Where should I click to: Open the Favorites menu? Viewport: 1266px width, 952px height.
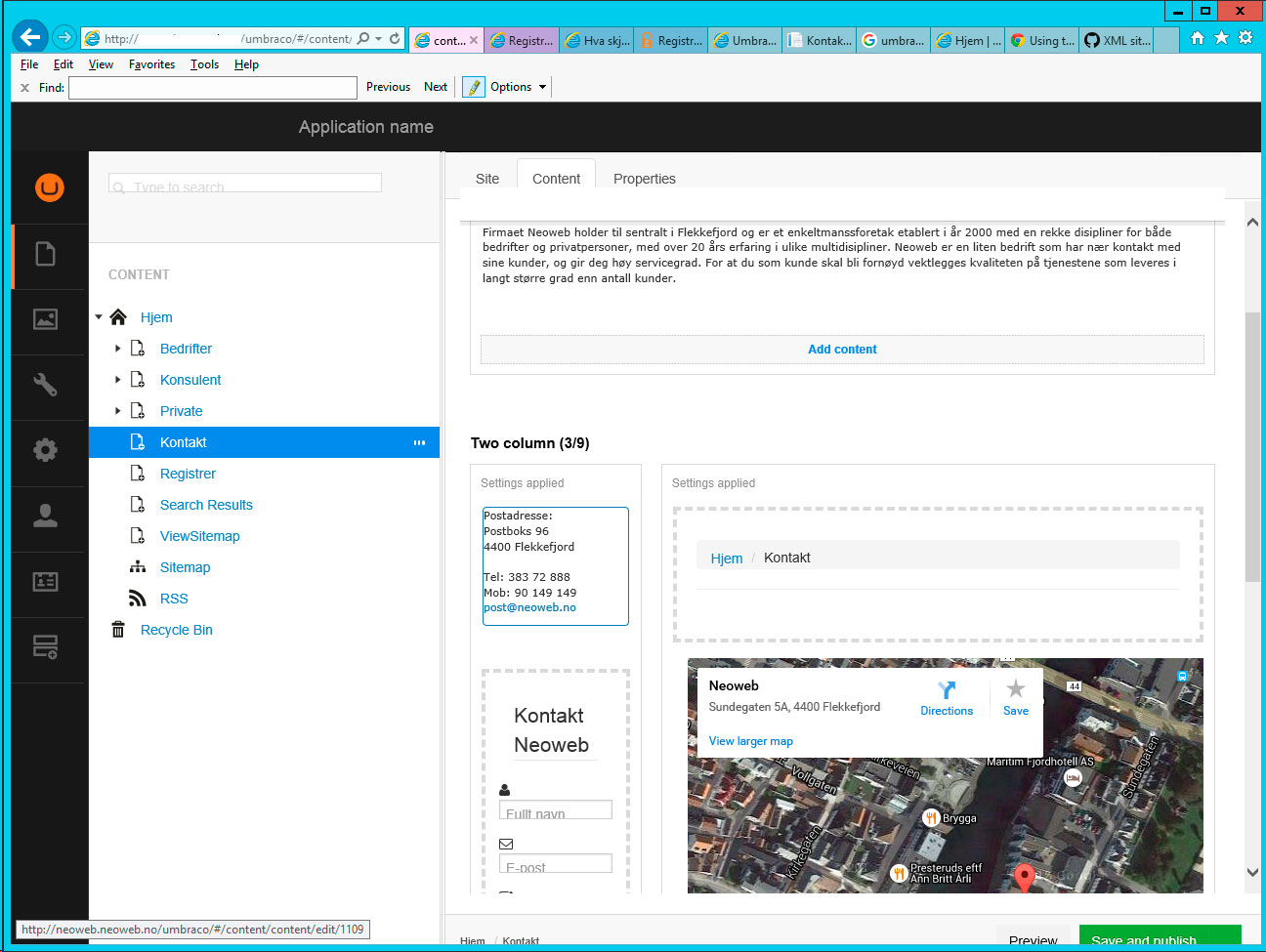tap(151, 64)
